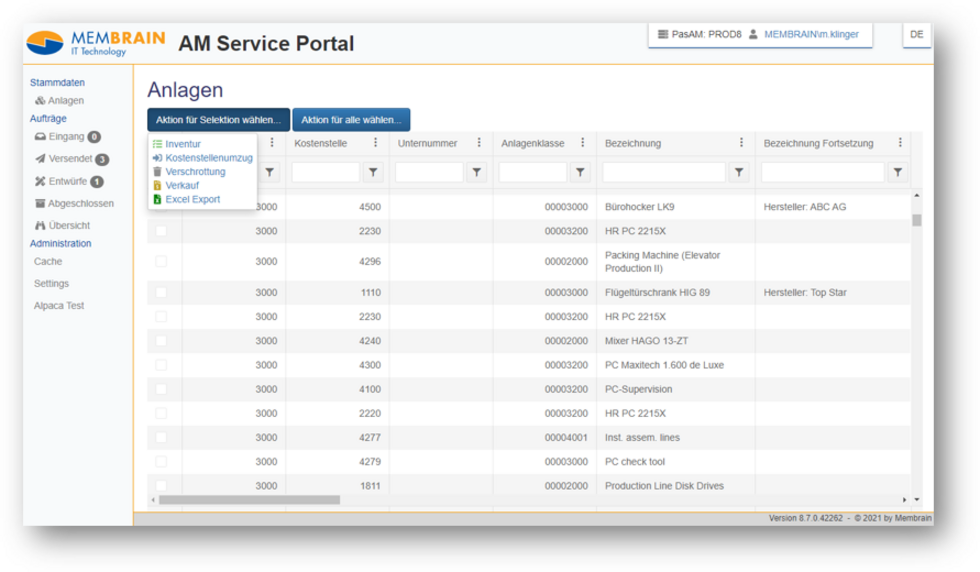Click the filter icon for Bezeichnung column
The height and width of the screenshot is (572, 980).
(x=738, y=173)
